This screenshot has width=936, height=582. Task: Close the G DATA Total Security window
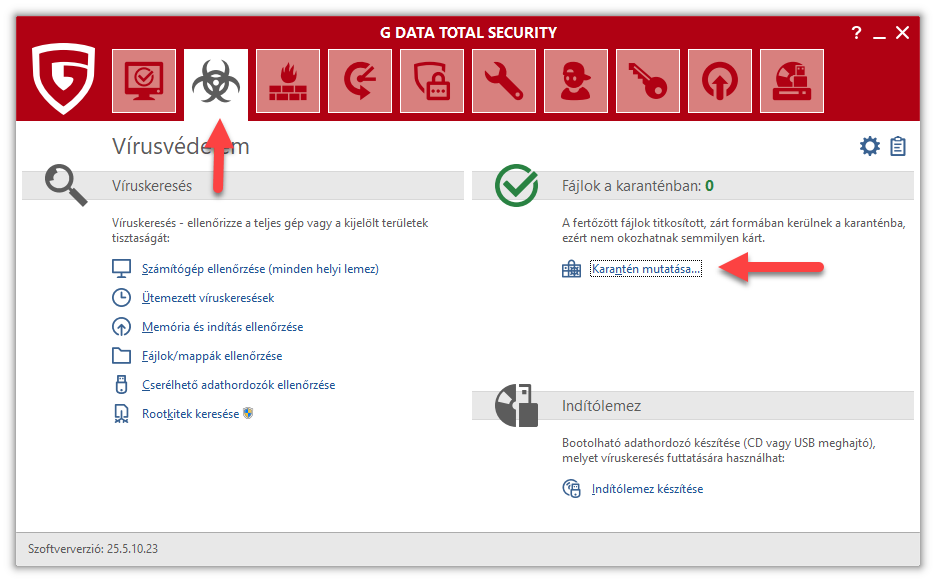click(x=903, y=33)
